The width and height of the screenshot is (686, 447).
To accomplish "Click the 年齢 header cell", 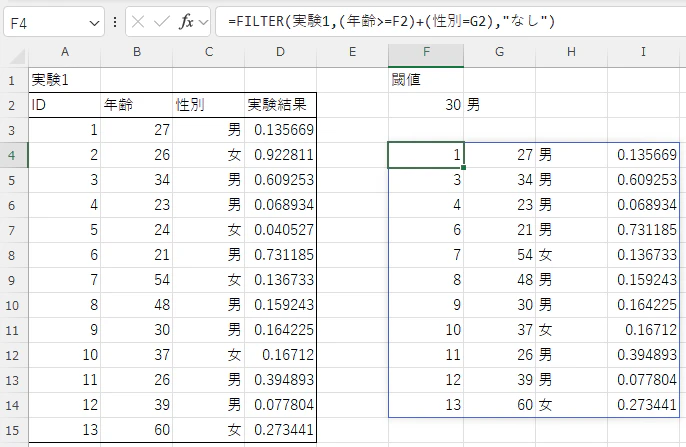I will point(137,105).
